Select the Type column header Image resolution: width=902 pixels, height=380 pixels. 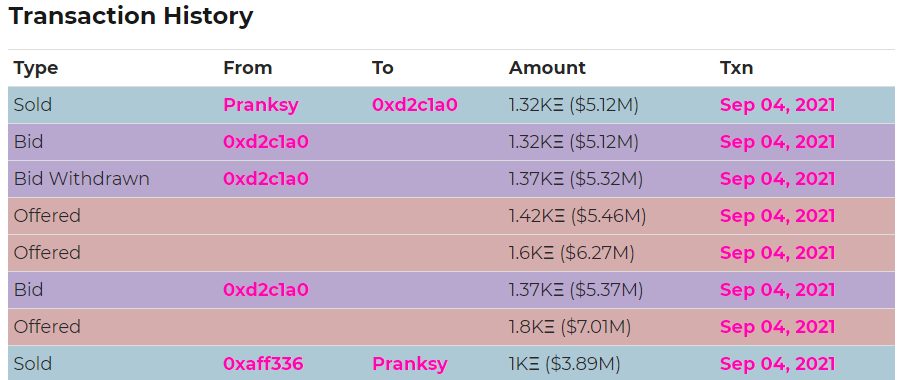[36, 68]
